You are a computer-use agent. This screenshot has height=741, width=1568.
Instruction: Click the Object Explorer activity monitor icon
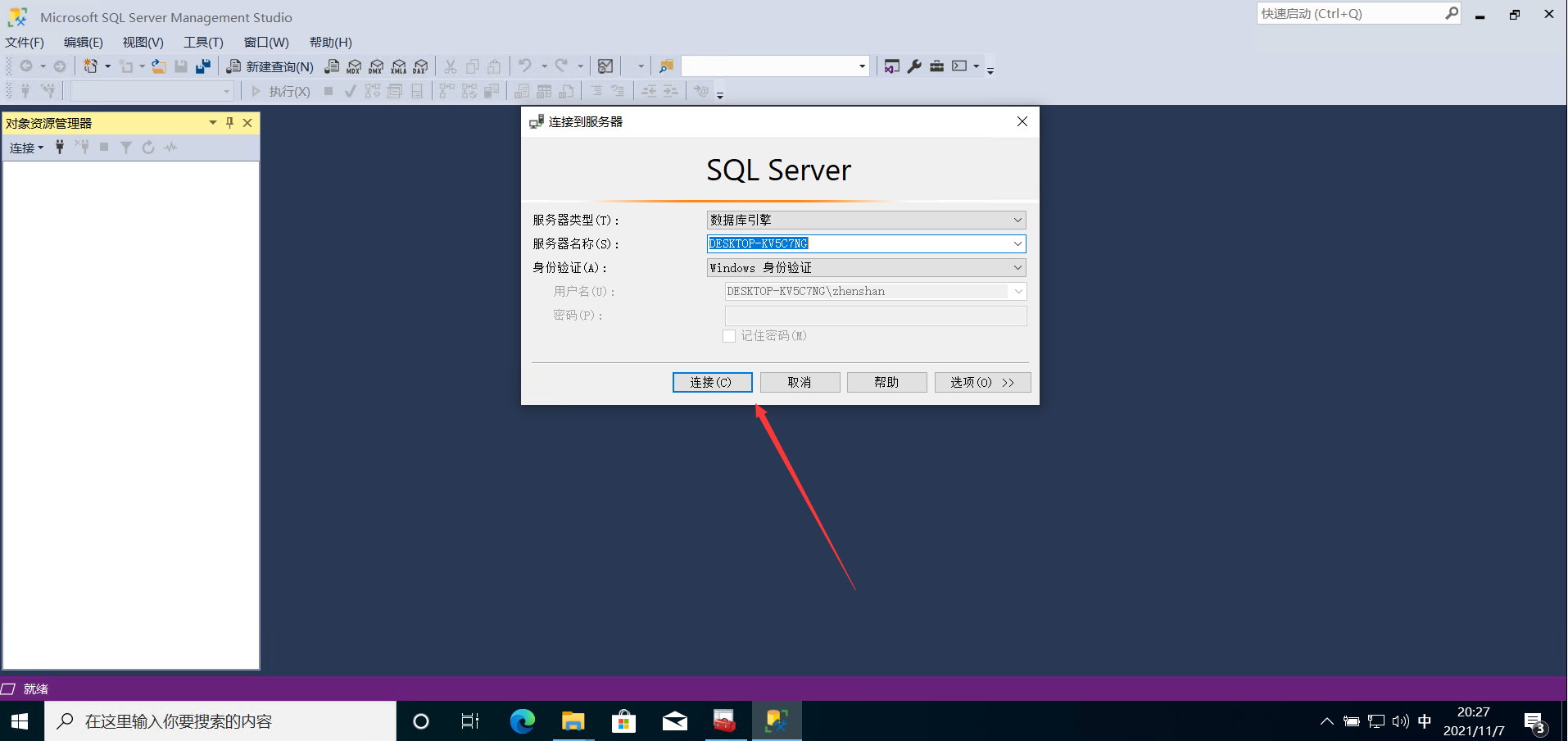click(x=170, y=148)
